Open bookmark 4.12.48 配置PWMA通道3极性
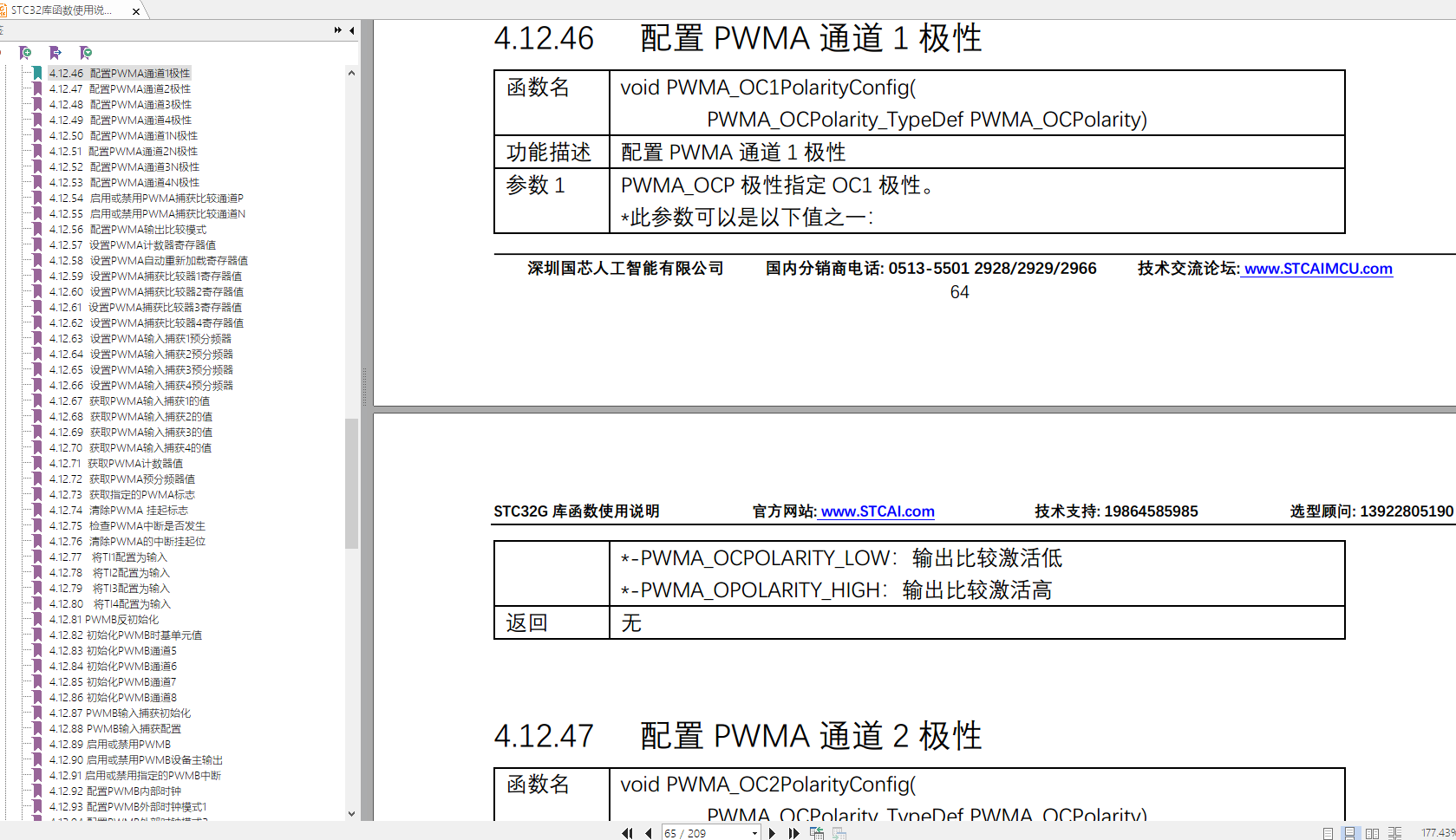This screenshot has width=1456, height=840. click(x=120, y=105)
